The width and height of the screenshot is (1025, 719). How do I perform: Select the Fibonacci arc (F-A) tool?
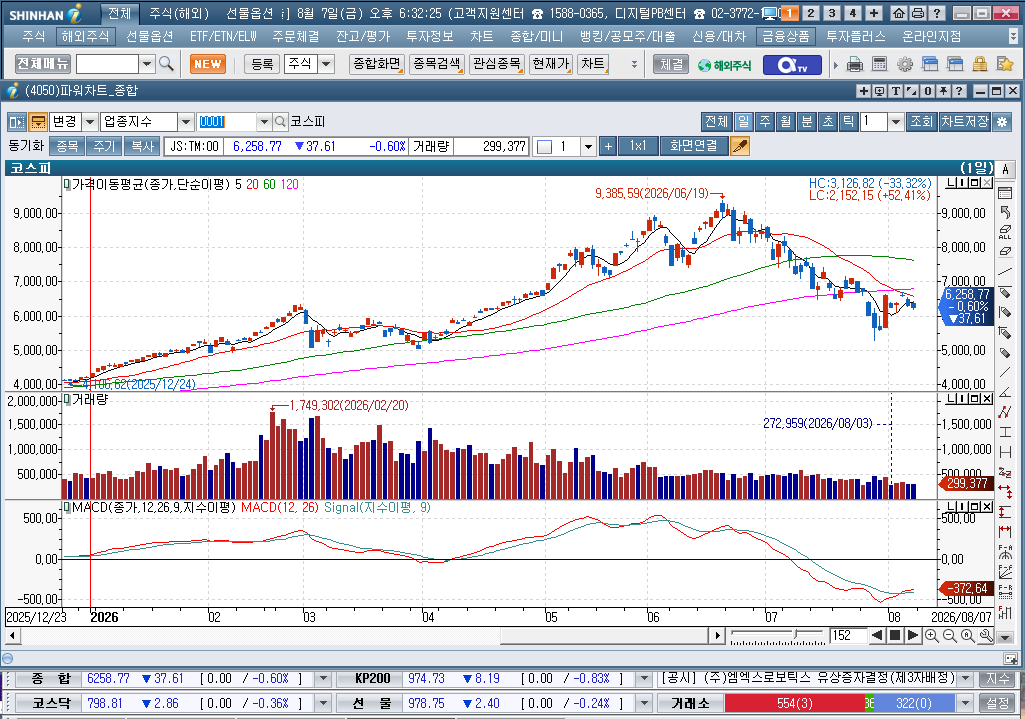pyautogui.click(x=1005, y=552)
